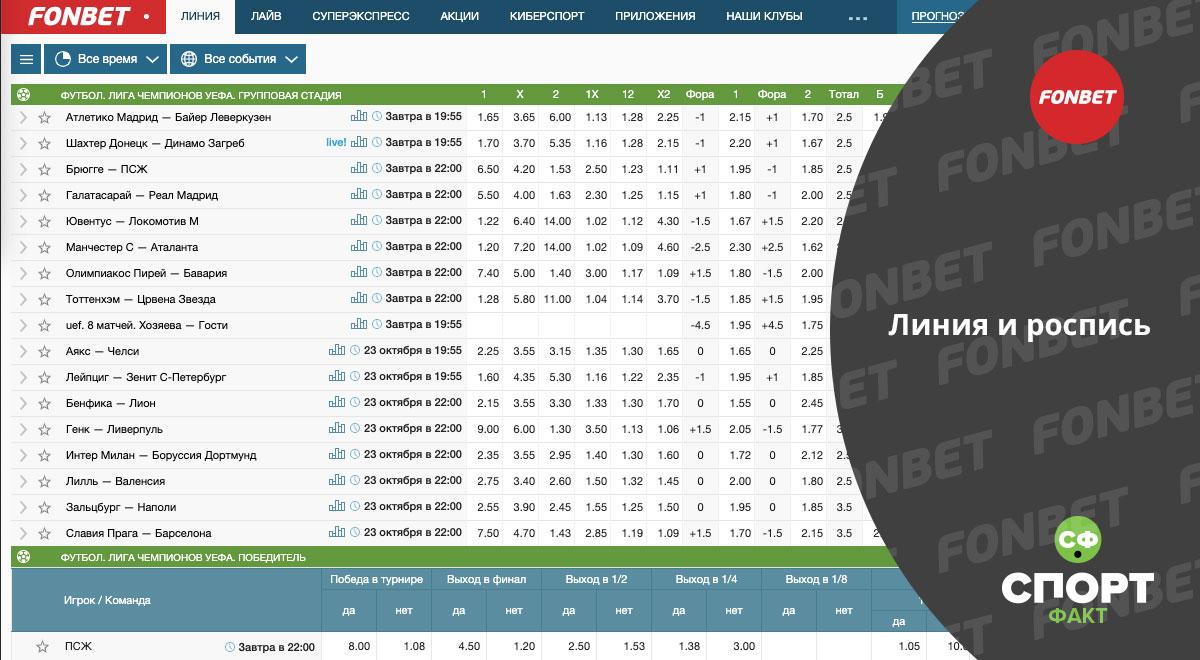Select 8.00 odds for ПСЖ tournament win
This screenshot has width=1200, height=660.
[358, 647]
